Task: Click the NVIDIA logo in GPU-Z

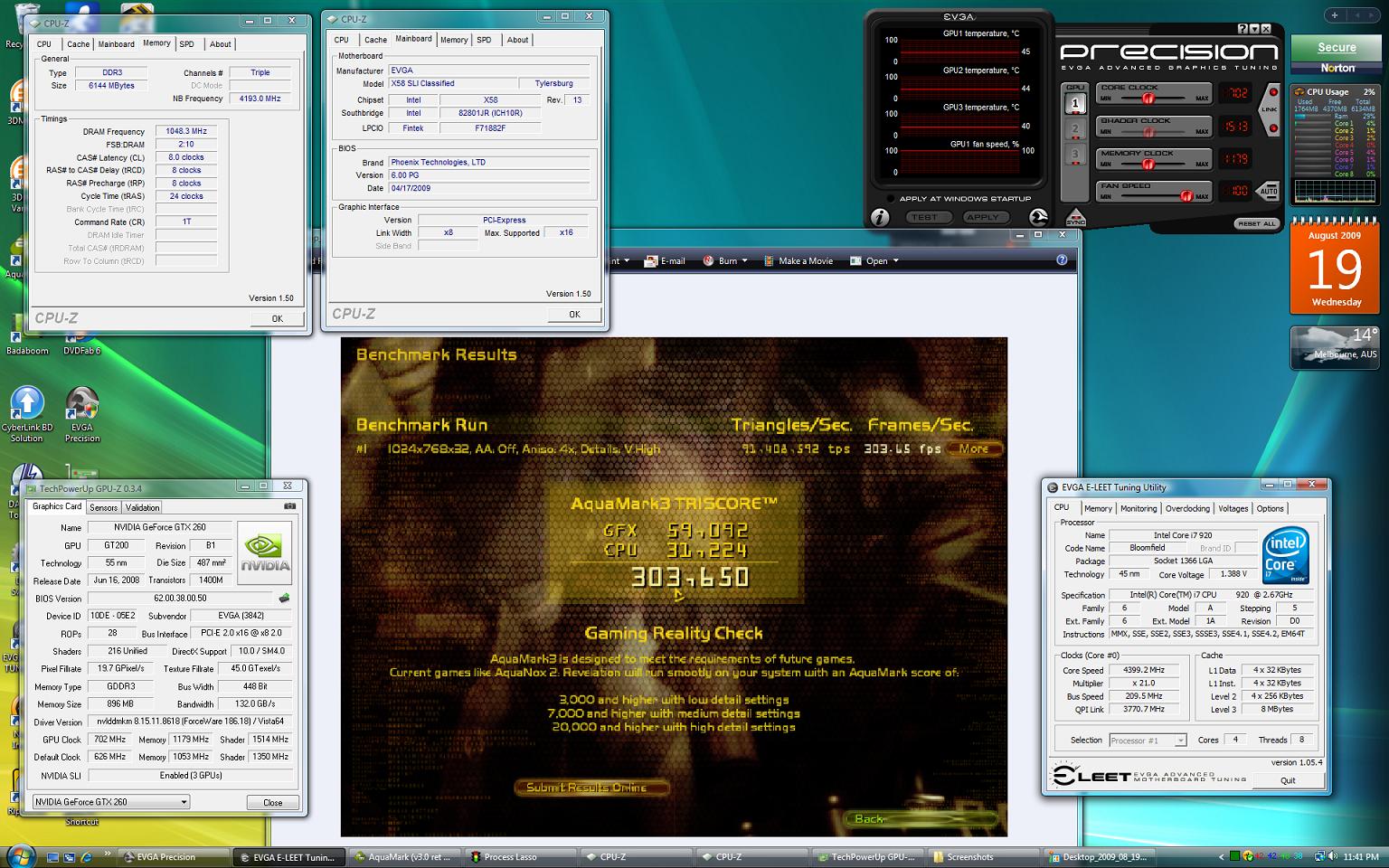Action: [265, 551]
